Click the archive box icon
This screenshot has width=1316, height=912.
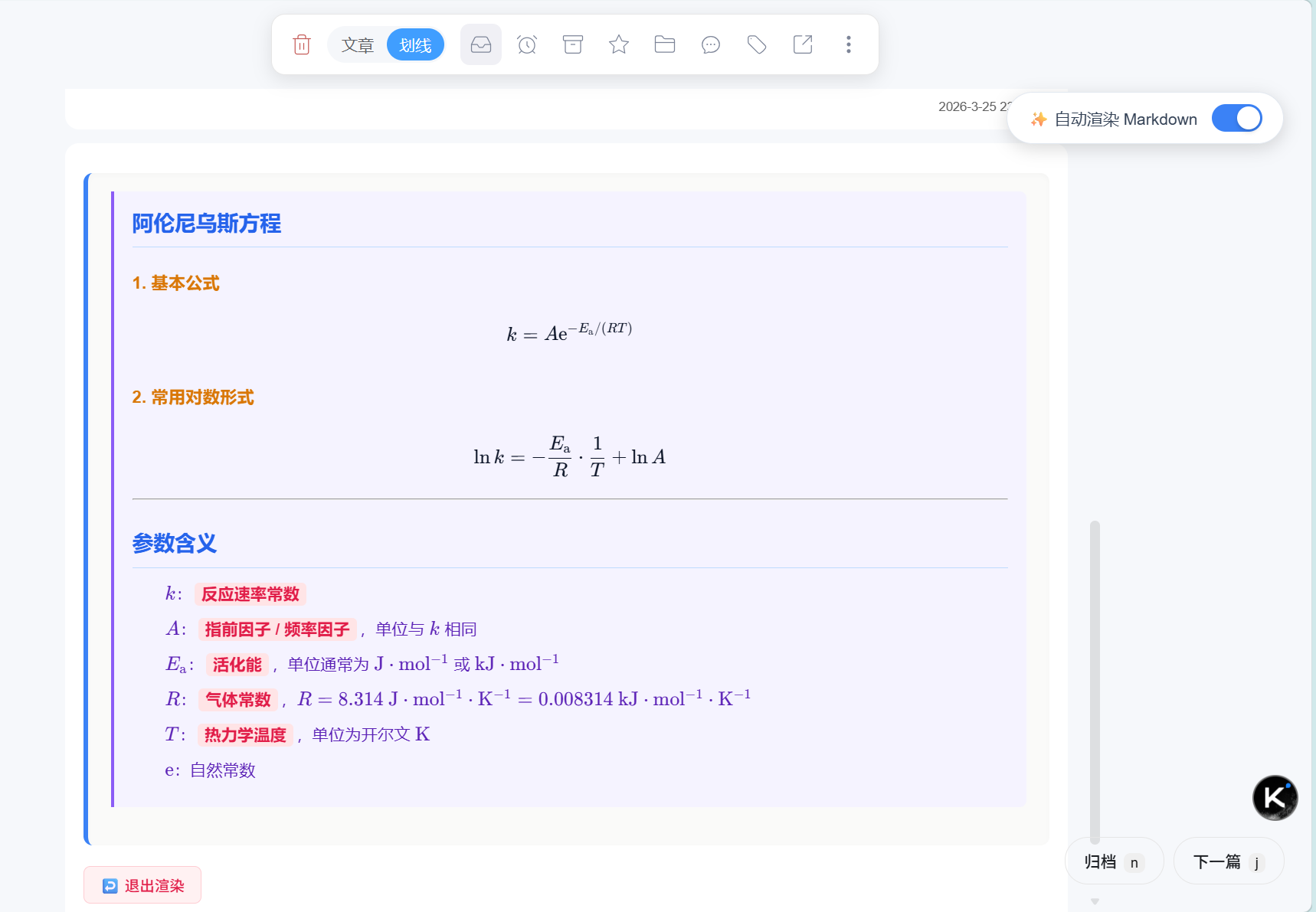573,44
